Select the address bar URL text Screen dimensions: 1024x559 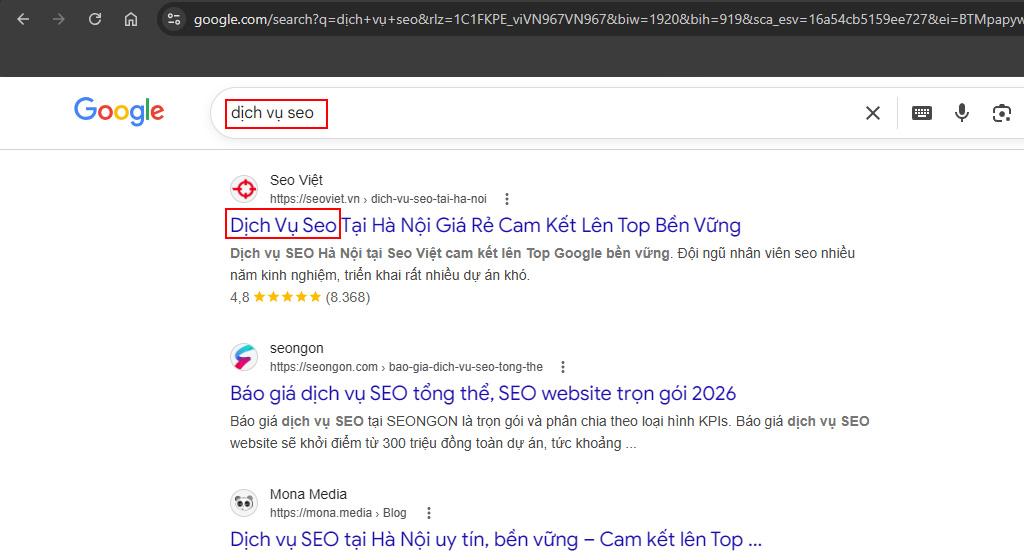(608, 20)
